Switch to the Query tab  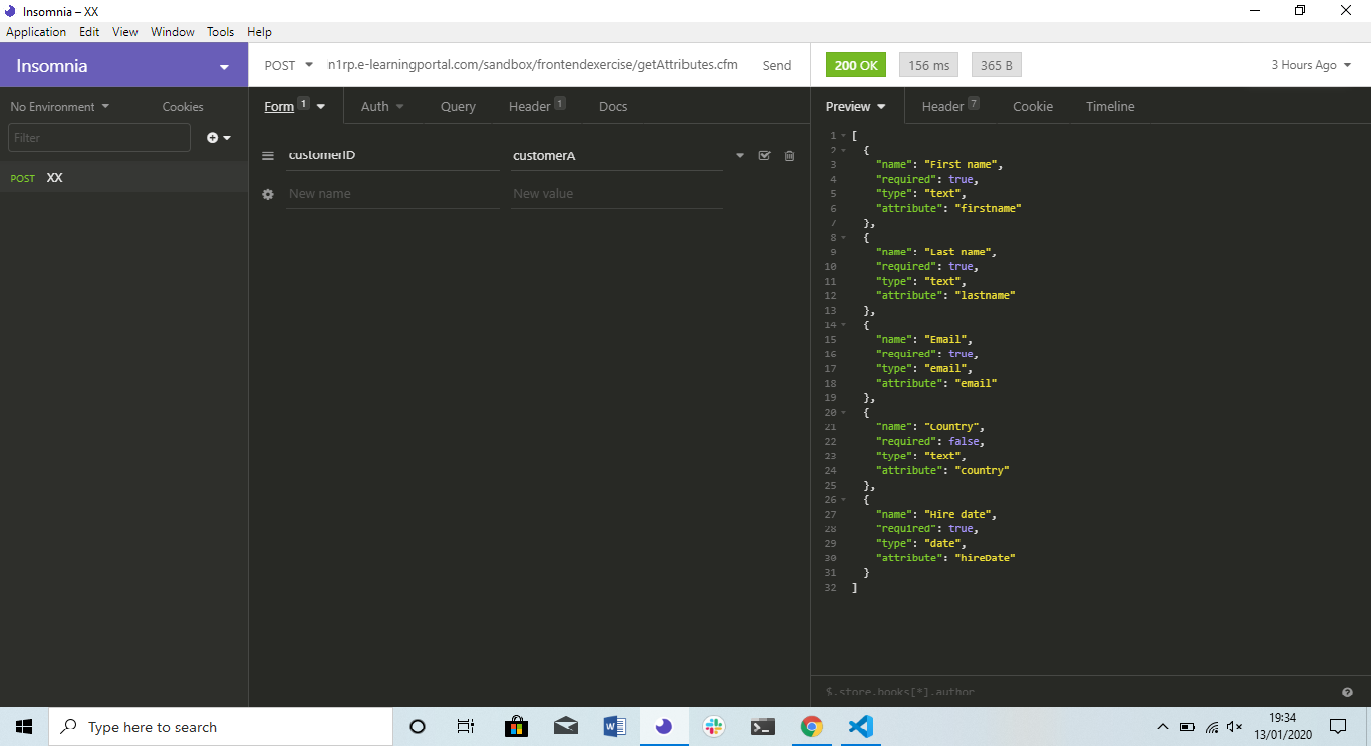(x=458, y=106)
